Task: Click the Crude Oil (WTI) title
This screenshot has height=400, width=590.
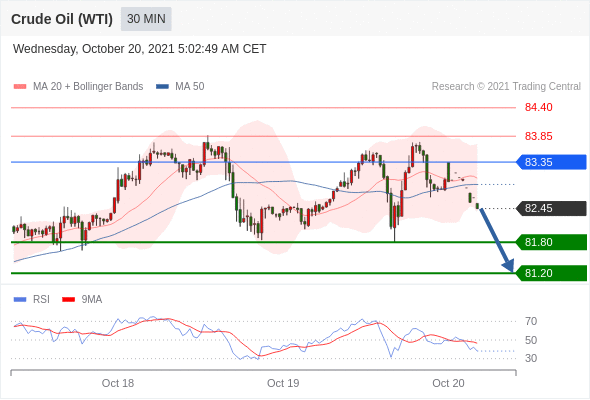Action: 62,19
